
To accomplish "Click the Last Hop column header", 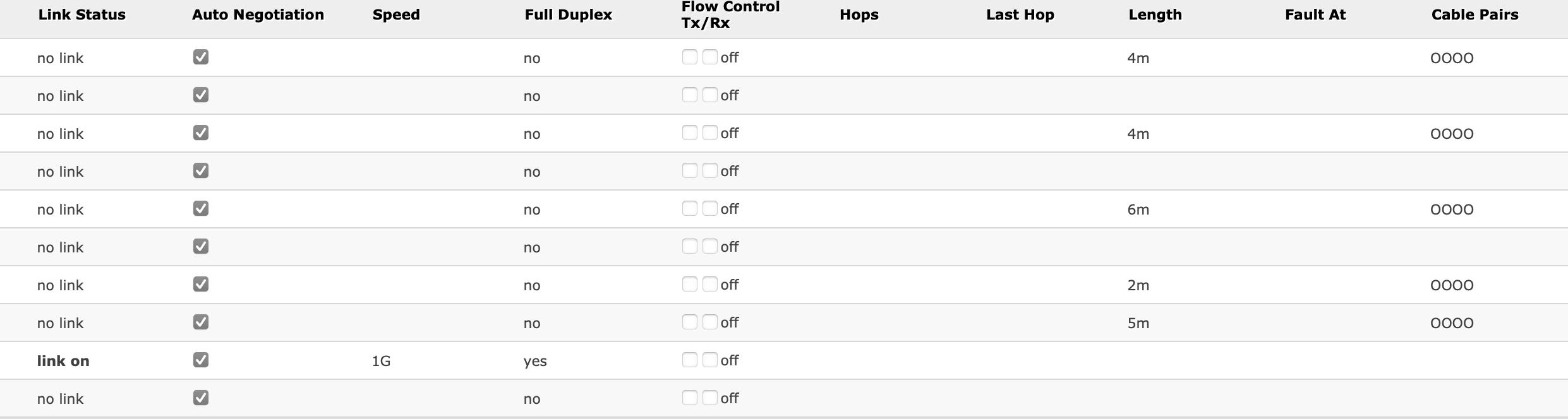I will click(x=1020, y=15).
